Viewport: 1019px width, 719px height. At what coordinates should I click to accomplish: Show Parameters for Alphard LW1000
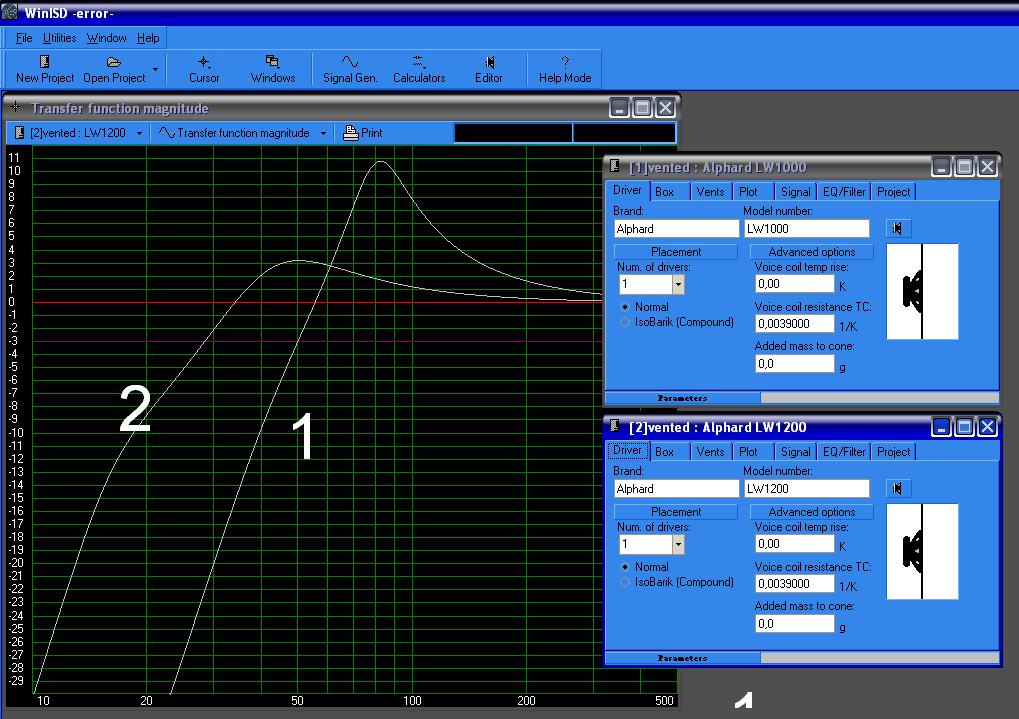[x=683, y=397]
